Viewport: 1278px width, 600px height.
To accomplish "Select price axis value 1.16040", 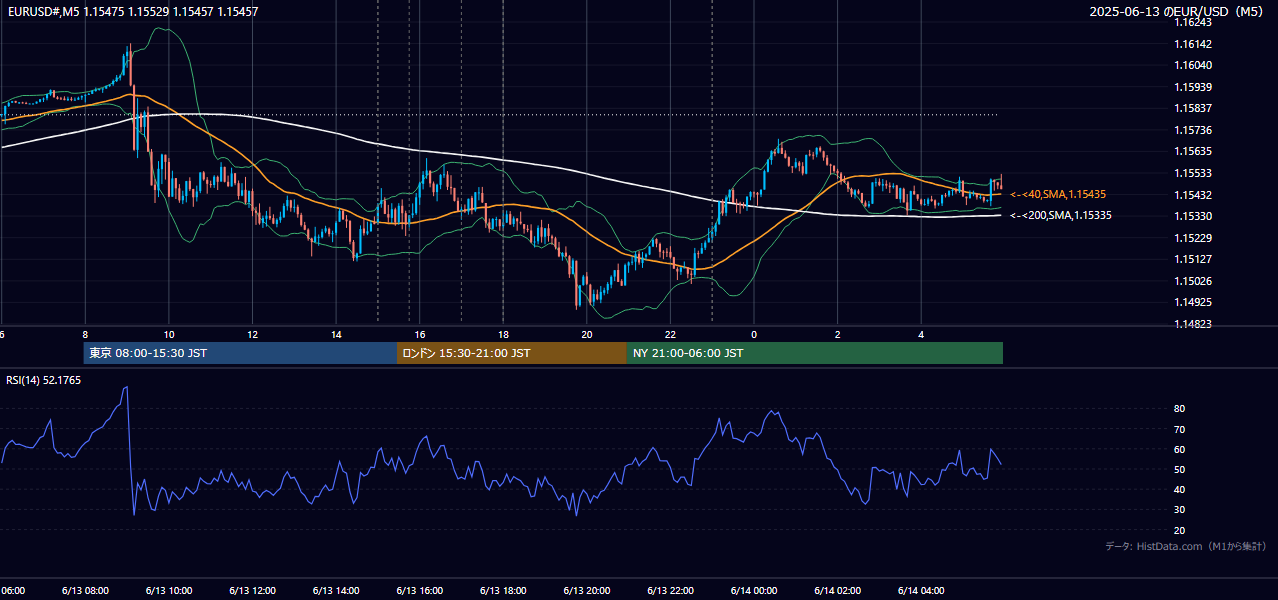I will click(1194, 65).
